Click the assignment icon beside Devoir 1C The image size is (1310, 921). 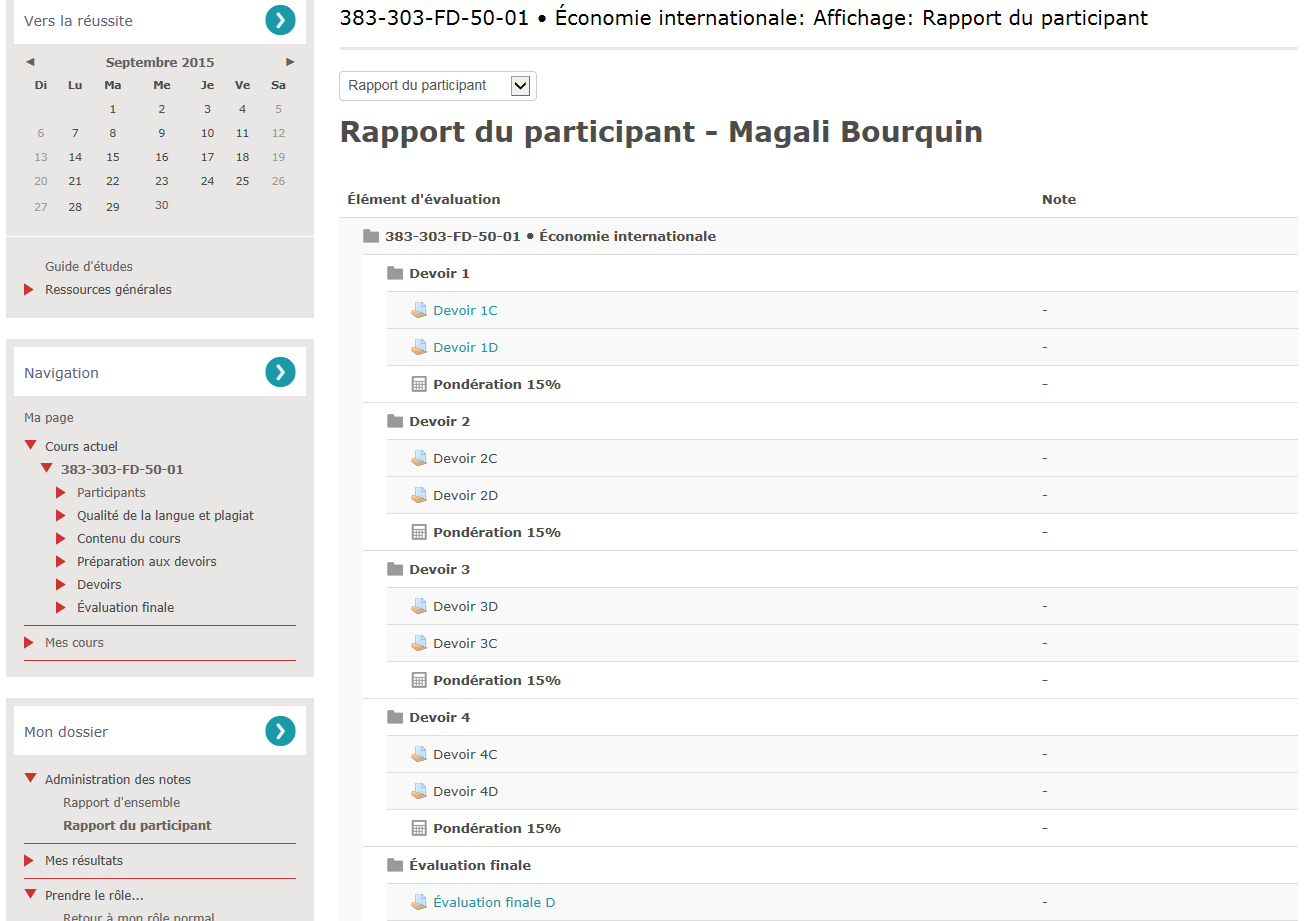[x=419, y=310]
